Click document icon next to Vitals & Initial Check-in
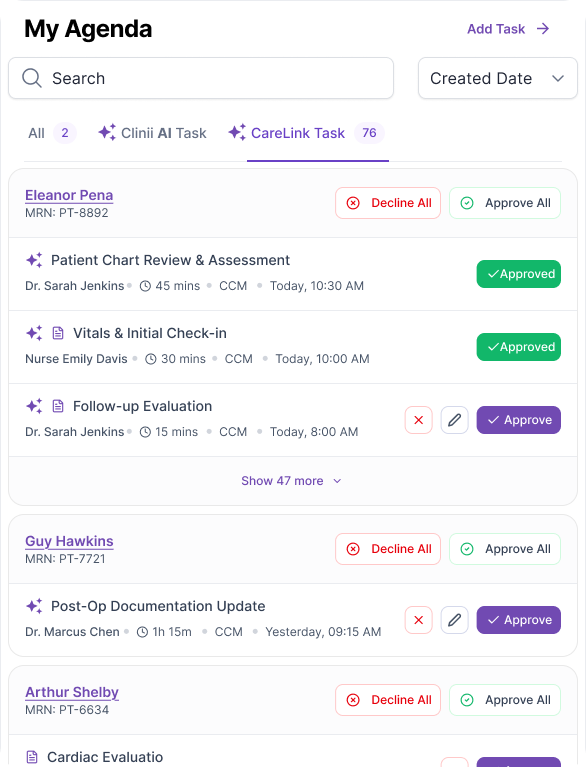Viewport: 586px width, 770px height. point(58,333)
